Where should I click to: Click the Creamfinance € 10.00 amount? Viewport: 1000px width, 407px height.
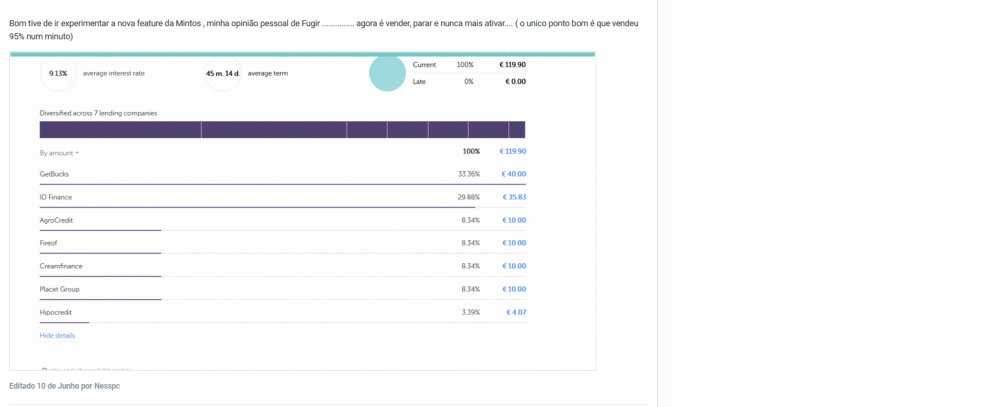(512, 266)
